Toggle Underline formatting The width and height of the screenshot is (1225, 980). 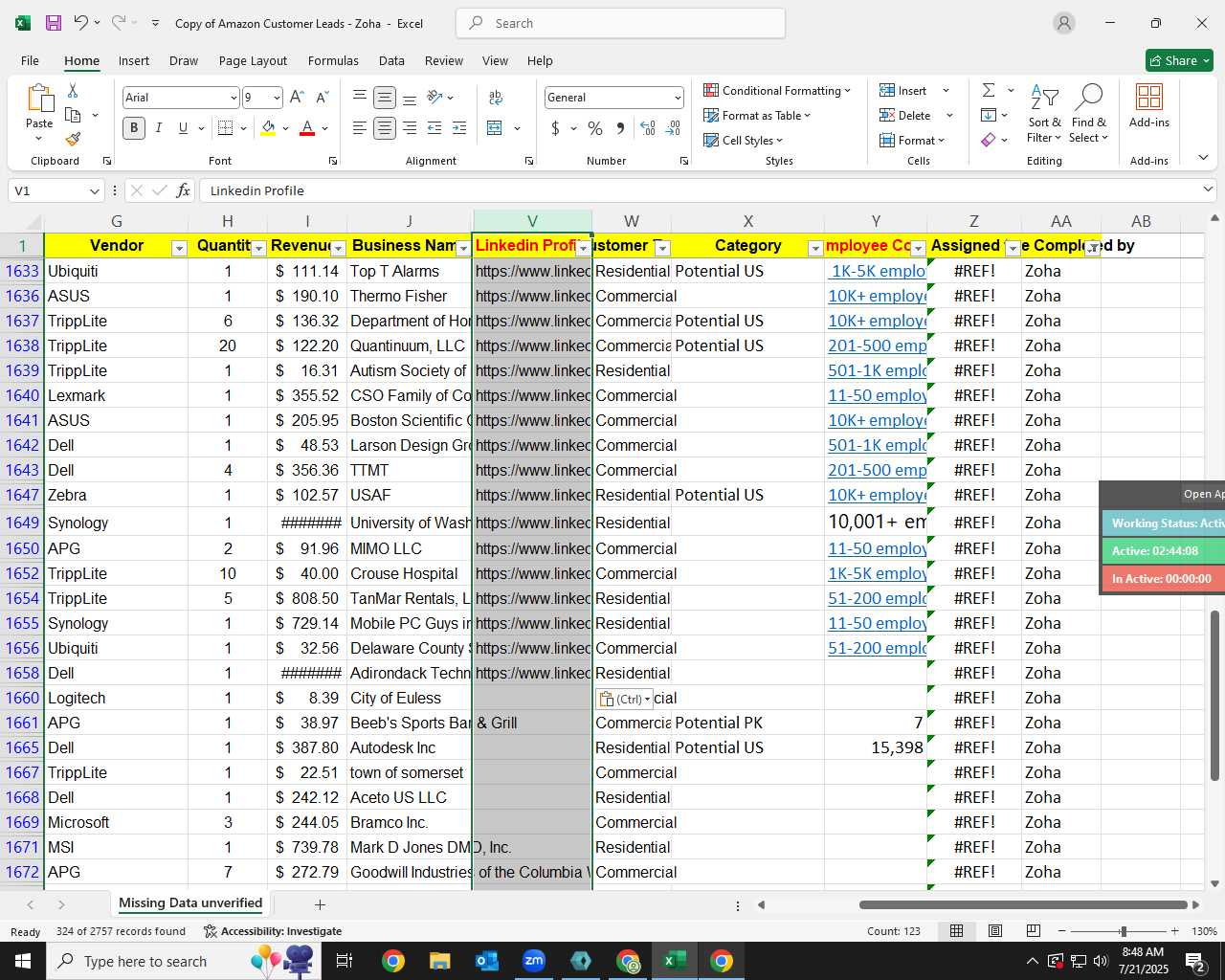click(x=183, y=128)
